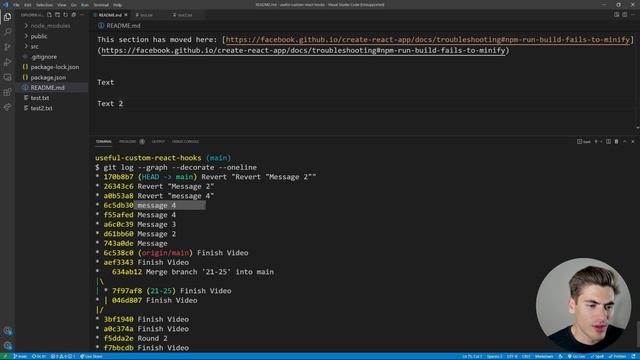Click Live Share in status bar
The width and height of the screenshot is (640, 360).
91,356
